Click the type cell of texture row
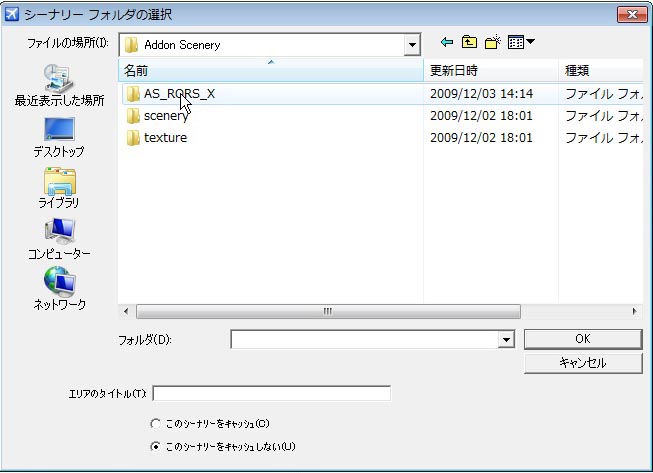The width and height of the screenshot is (653, 473). tap(604, 138)
